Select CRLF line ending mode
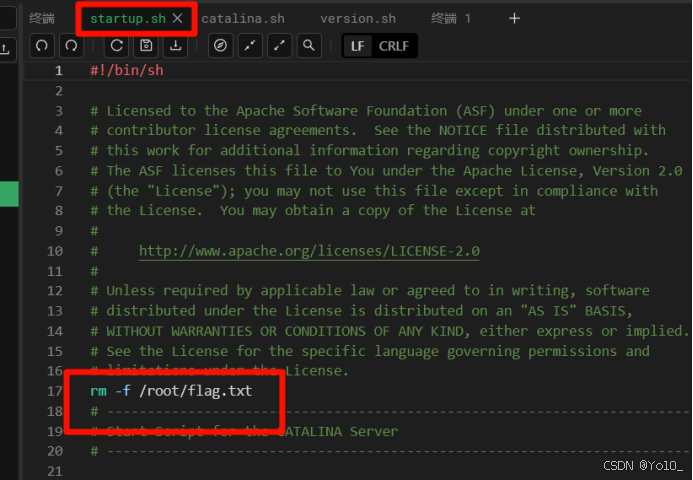Screen dimensions: 693x480 [x=394, y=46]
